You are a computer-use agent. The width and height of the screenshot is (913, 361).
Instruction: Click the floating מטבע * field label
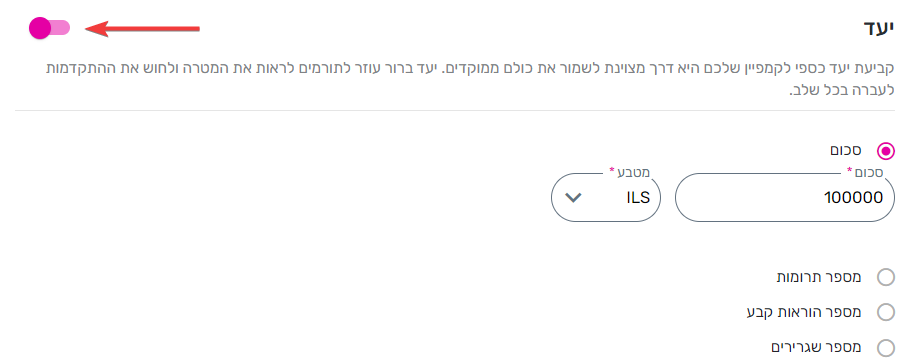[x=629, y=172]
